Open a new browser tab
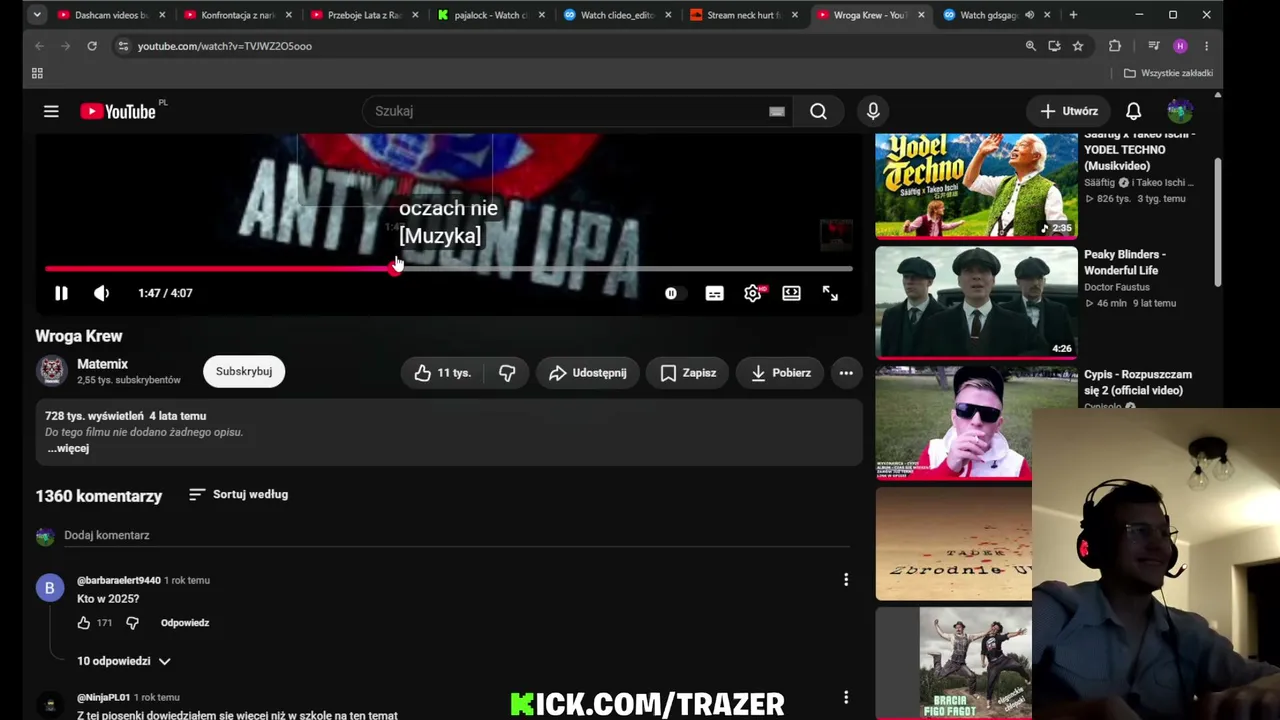Viewport: 1280px width, 720px height. [x=1073, y=15]
